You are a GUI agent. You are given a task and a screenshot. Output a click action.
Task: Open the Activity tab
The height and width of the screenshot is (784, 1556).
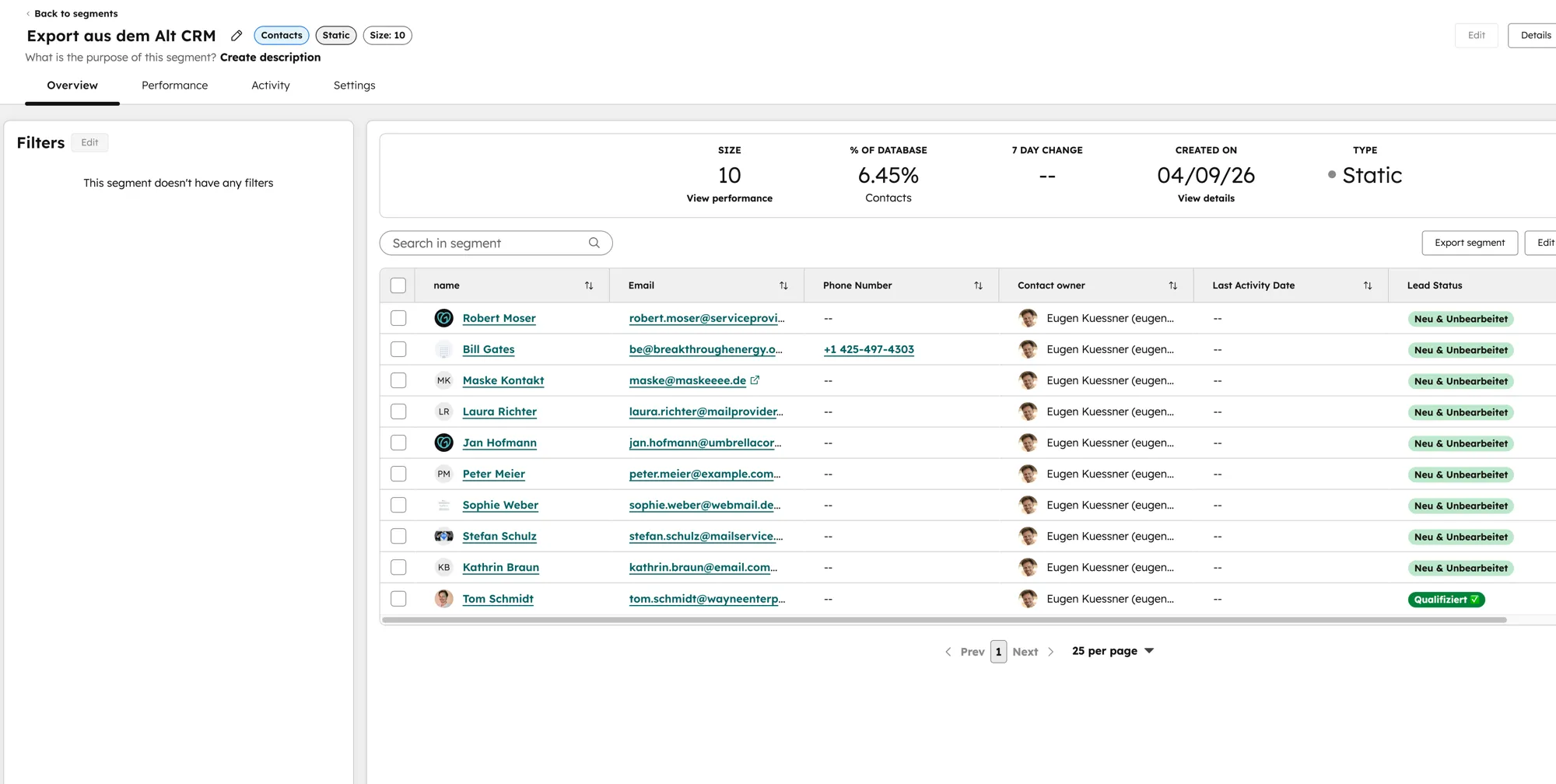(270, 86)
